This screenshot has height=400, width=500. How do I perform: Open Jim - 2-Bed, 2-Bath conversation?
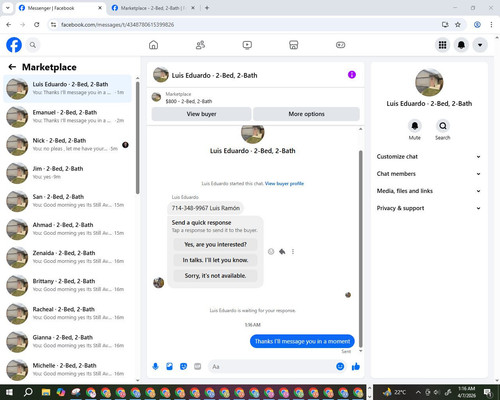68,173
